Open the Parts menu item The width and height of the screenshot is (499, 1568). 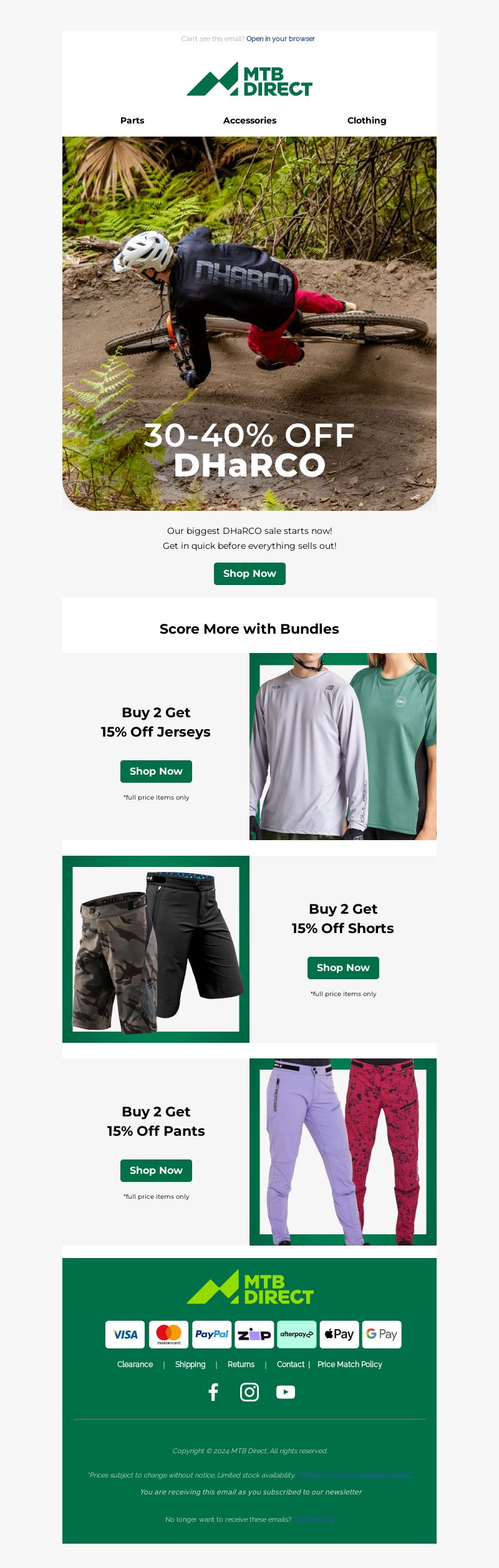pos(132,120)
